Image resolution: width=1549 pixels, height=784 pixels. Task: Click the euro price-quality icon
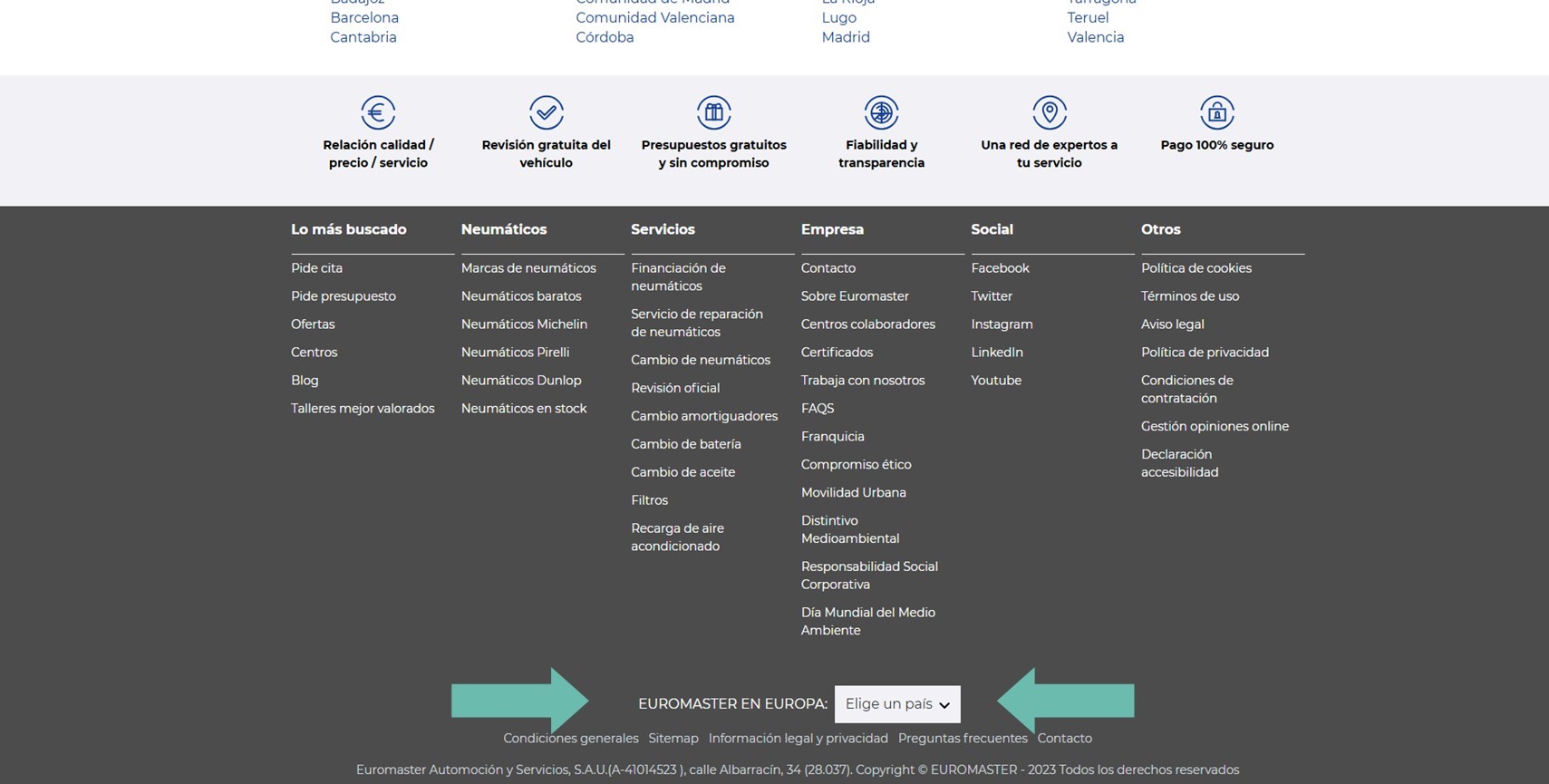pos(378,112)
